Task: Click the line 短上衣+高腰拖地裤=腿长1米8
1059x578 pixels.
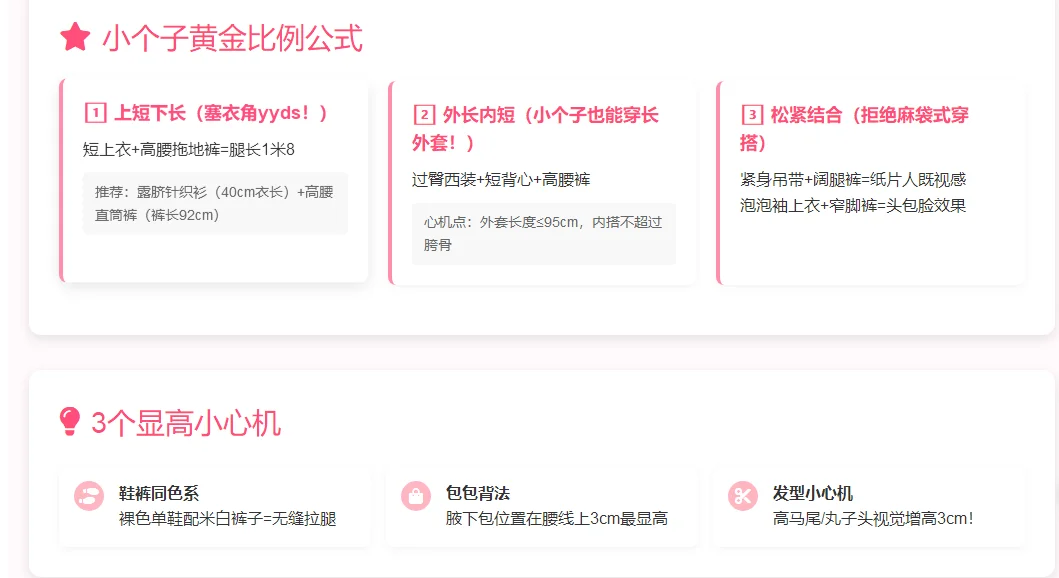Action: tap(188, 149)
